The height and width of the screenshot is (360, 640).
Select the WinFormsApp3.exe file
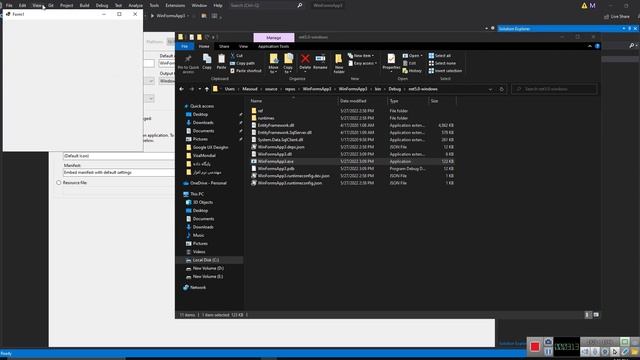pos(276,161)
